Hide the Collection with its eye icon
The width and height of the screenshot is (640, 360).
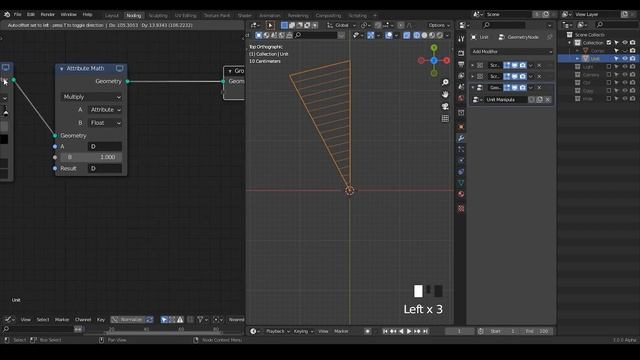(625, 43)
